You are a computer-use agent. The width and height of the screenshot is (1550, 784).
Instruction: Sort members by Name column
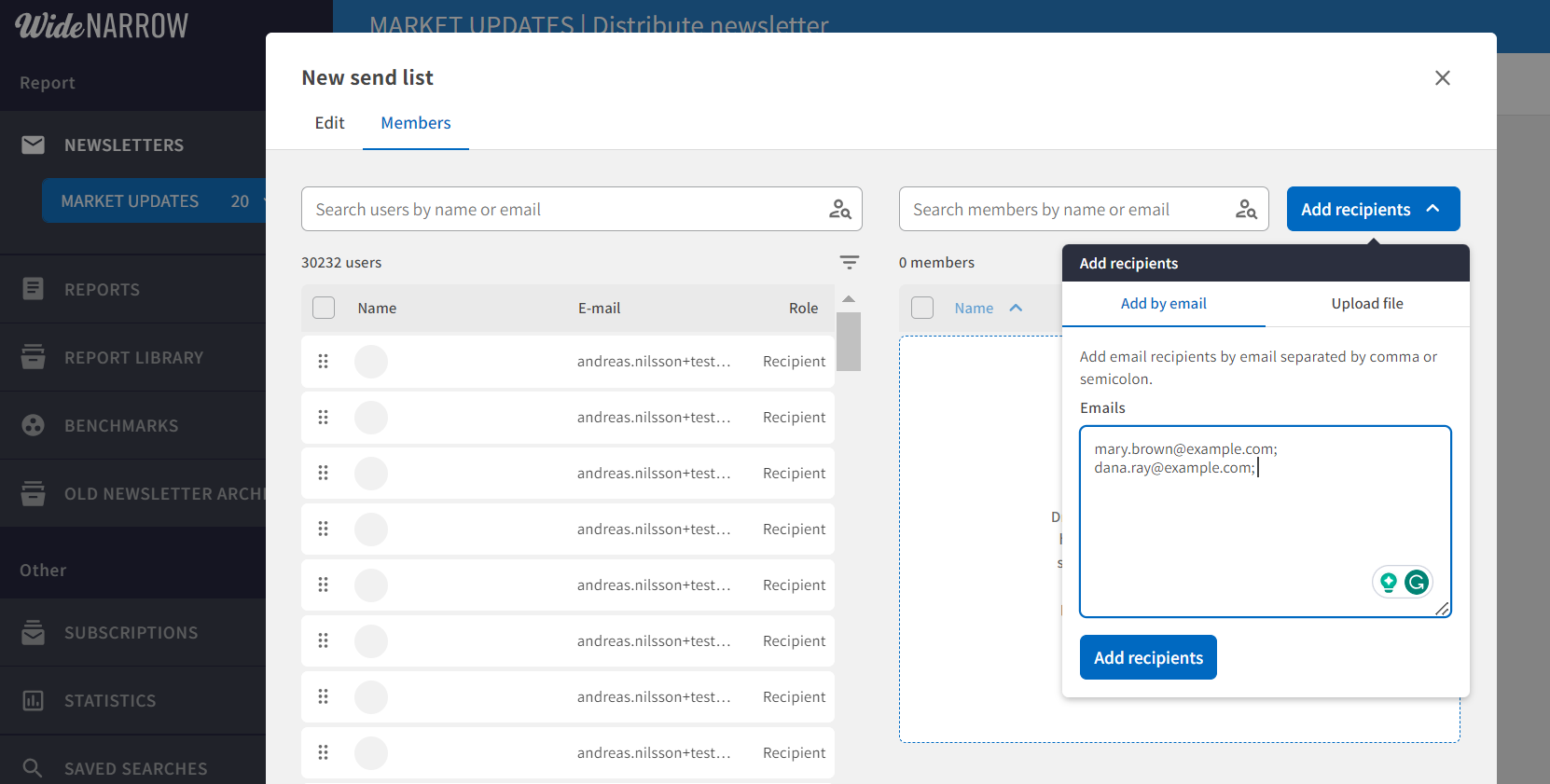click(x=989, y=308)
